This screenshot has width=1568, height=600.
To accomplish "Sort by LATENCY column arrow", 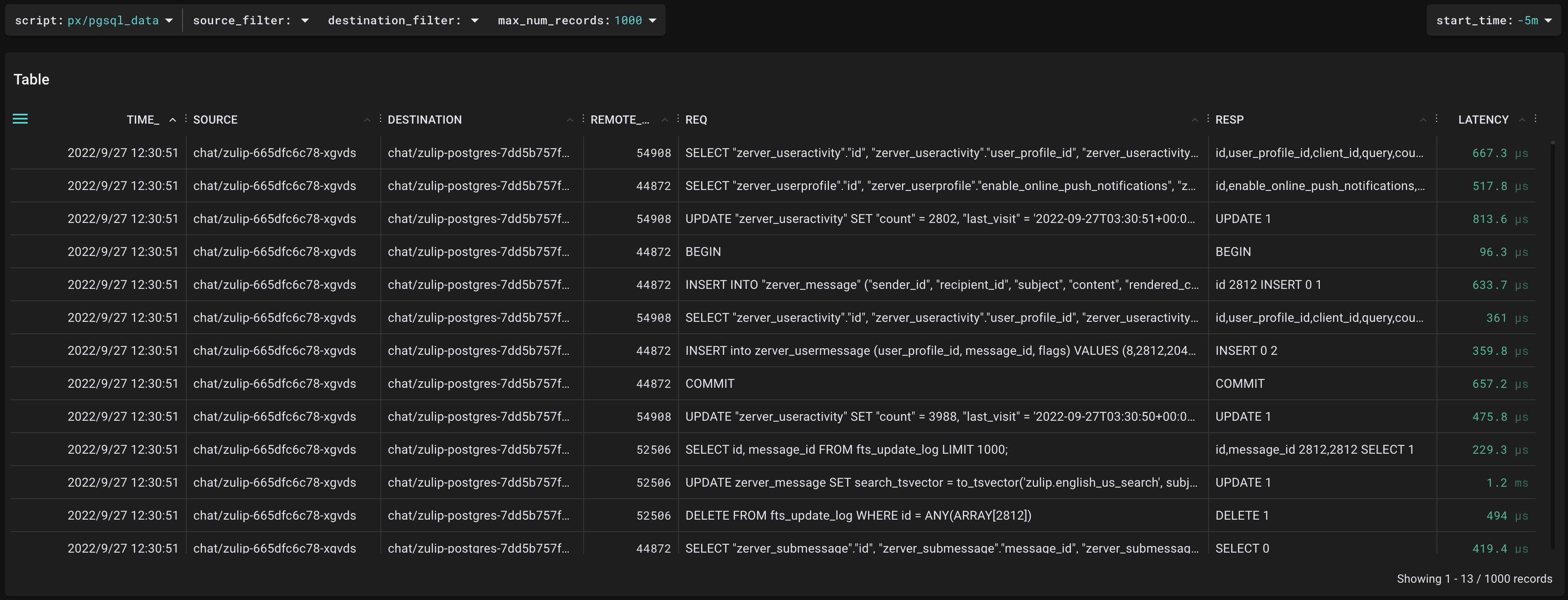I will 1522,120.
